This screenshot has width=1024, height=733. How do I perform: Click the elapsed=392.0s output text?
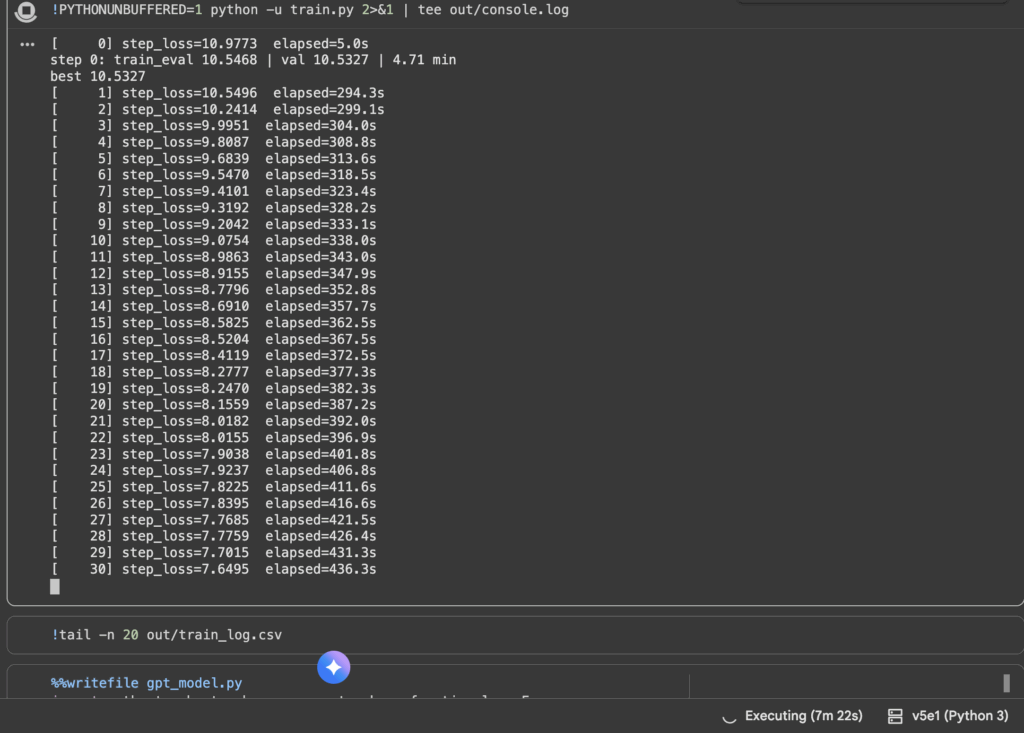pyautogui.click(x=320, y=421)
